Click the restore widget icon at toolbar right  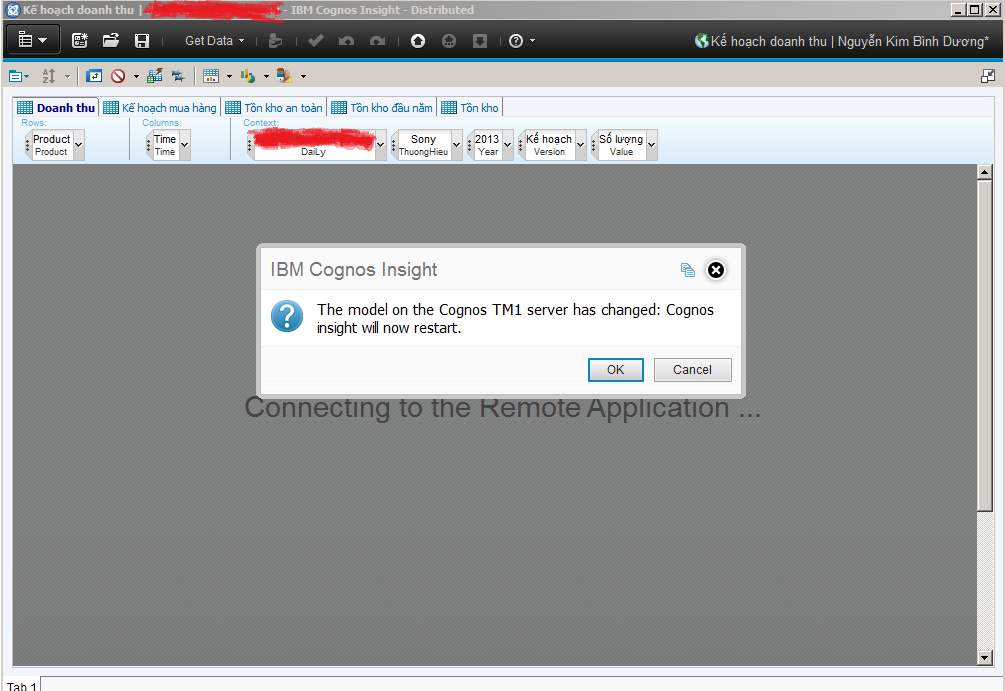pos(988,76)
